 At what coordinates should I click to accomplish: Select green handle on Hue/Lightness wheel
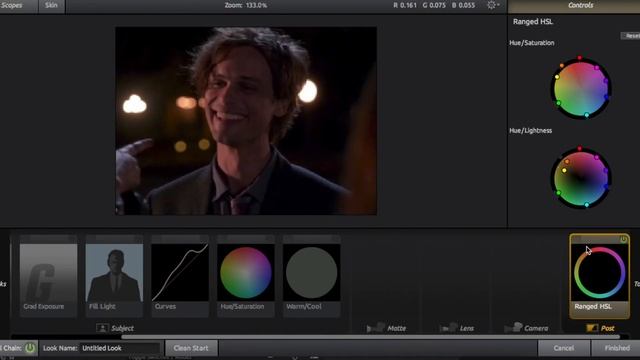point(558,193)
